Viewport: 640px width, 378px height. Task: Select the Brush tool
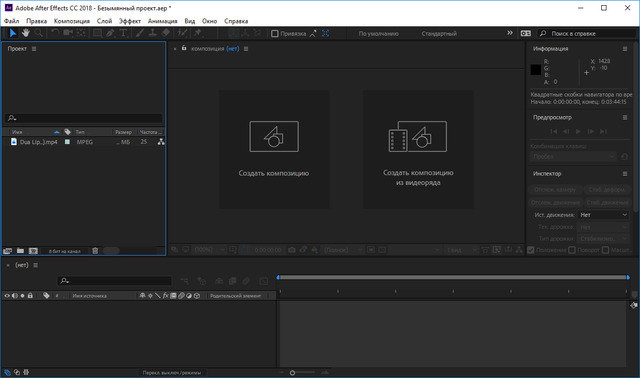(140, 33)
